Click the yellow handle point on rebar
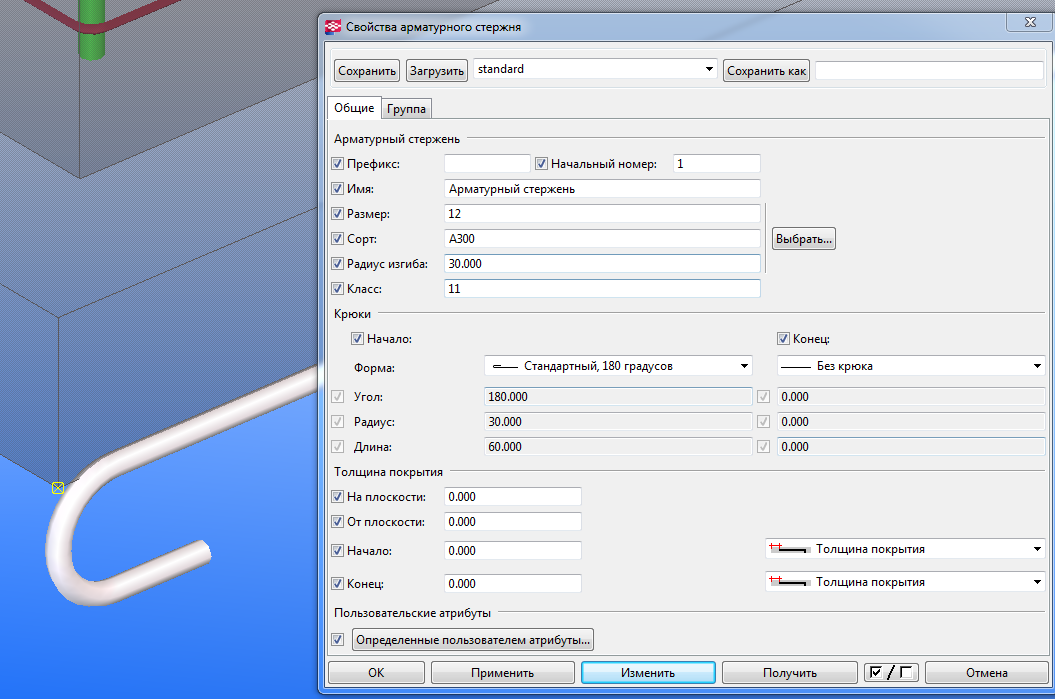Image resolution: width=1055 pixels, height=699 pixels. [x=57, y=487]
